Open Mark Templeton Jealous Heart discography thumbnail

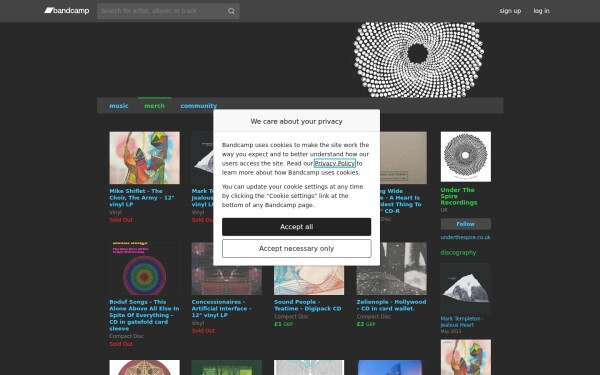pyautogui.click(x=466, y=289)
